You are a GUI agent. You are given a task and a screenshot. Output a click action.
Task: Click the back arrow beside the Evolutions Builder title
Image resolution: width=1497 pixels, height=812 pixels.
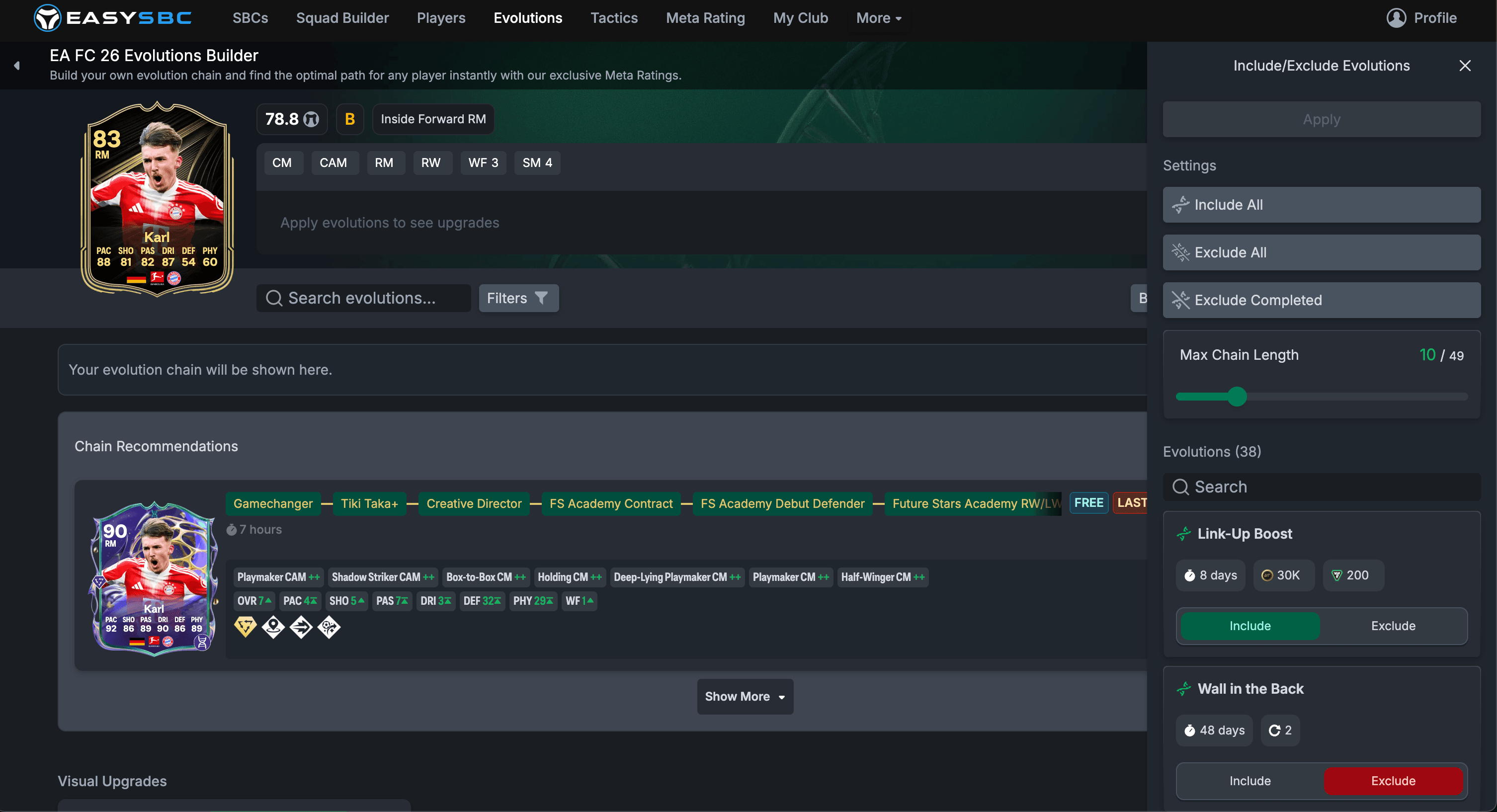point(17,66)
